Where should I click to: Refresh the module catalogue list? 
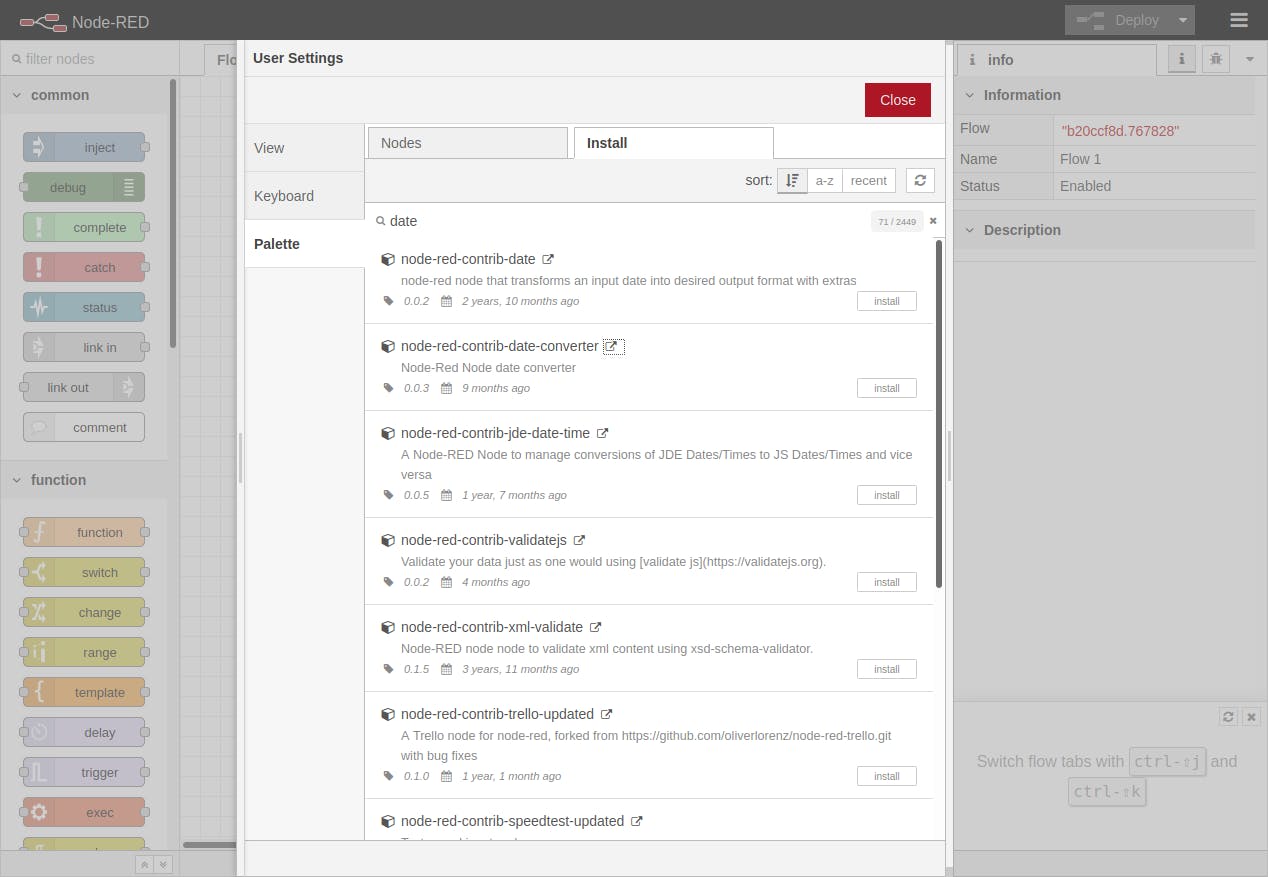pos(920,181)
